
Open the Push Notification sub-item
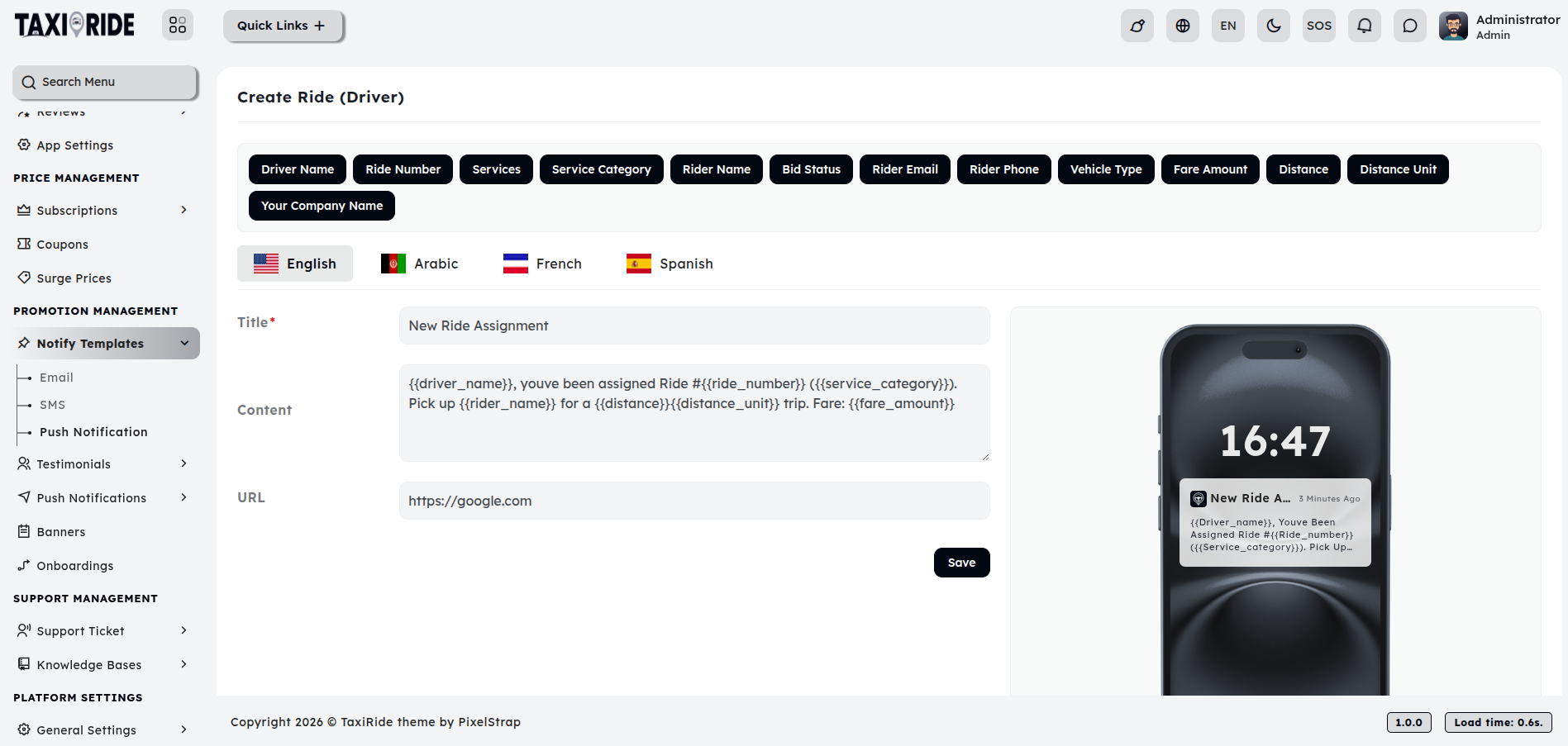tap(93, 431)
